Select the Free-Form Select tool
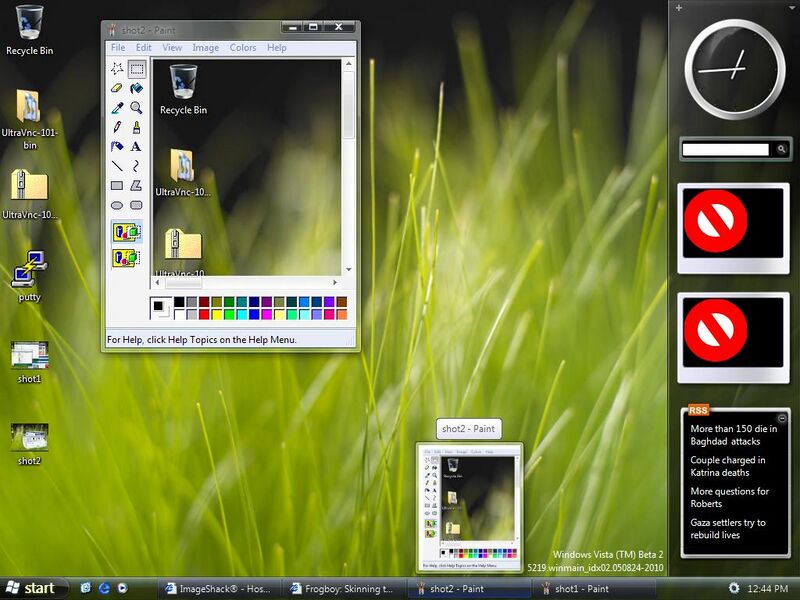Screen dimensions: 800x600 [117, 69]
